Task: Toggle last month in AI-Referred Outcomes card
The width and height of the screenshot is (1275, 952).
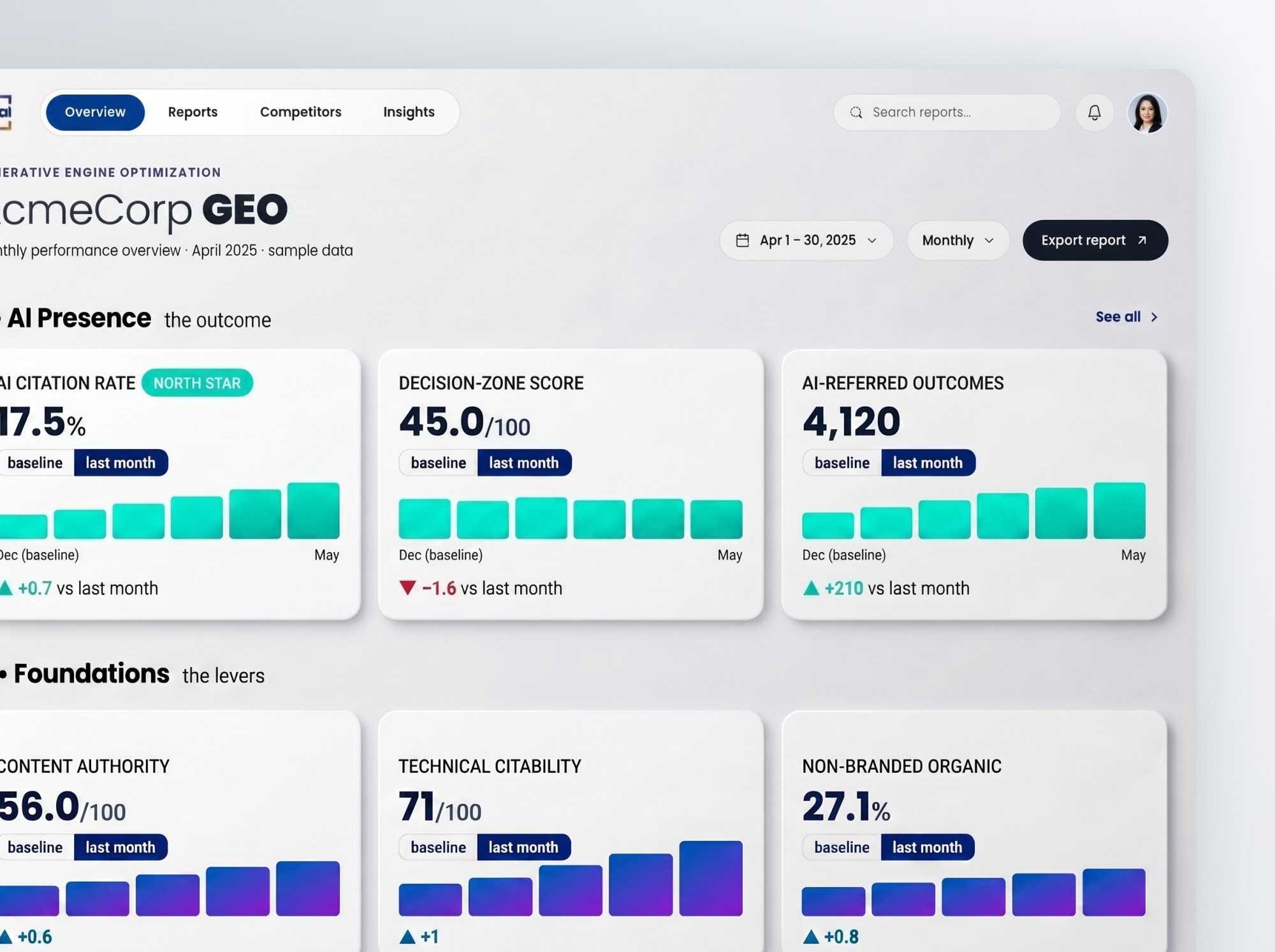Action: 928,463
